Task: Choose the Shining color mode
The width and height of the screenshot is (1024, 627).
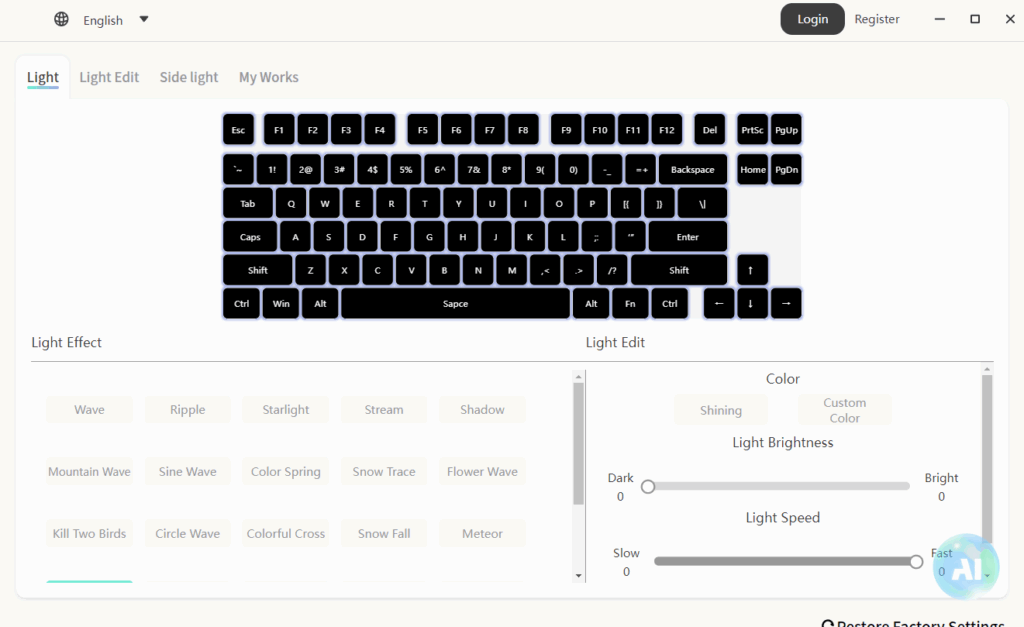Action: tap(721, 410)
